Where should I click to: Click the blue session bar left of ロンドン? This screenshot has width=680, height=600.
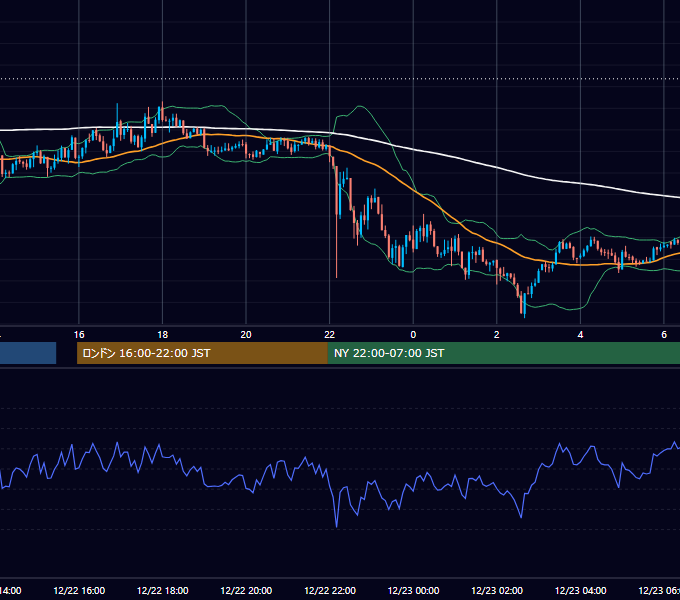click(x=28, y=353)
